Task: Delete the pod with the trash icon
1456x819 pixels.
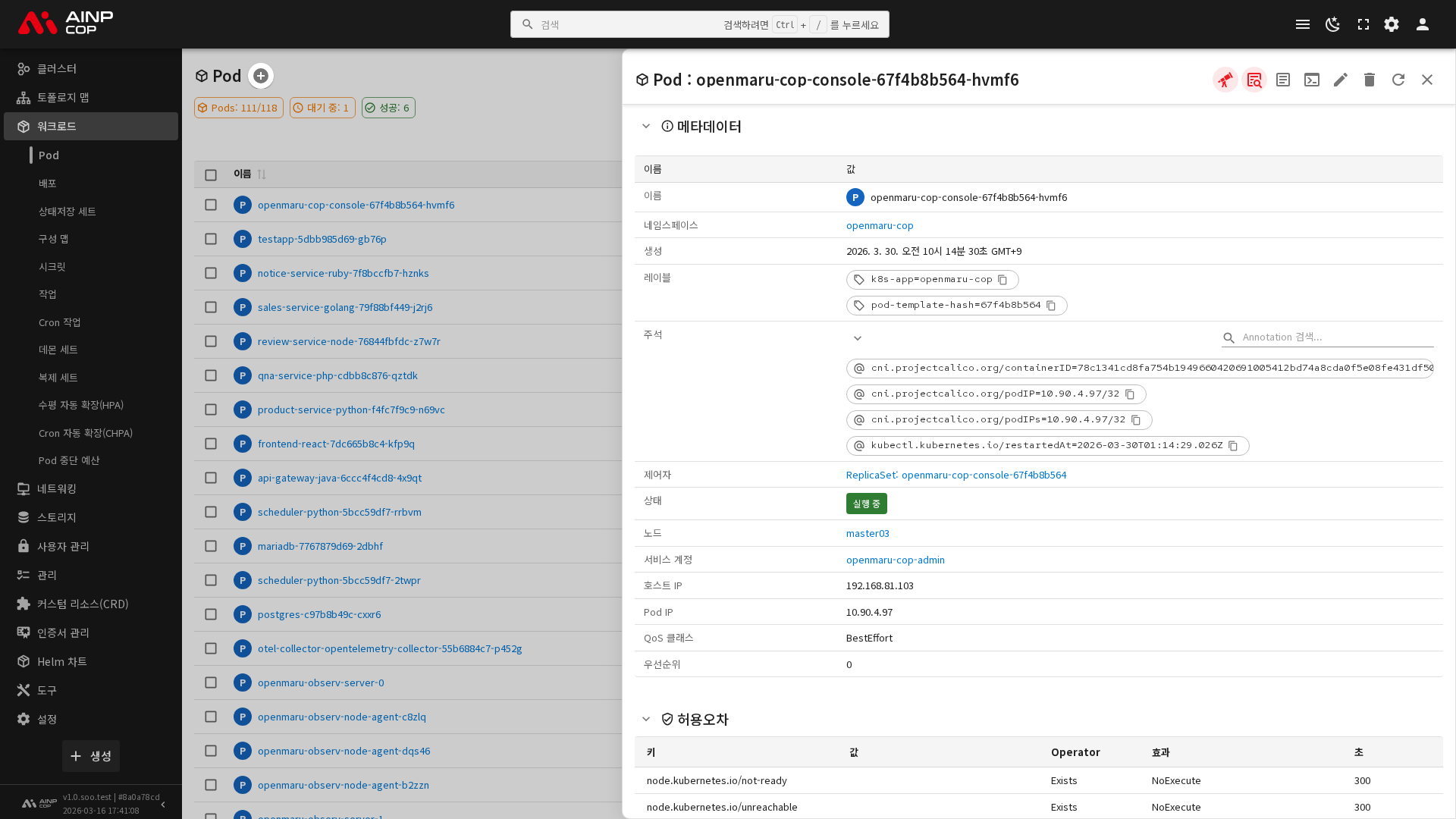Action: (x=1370, y=80)
